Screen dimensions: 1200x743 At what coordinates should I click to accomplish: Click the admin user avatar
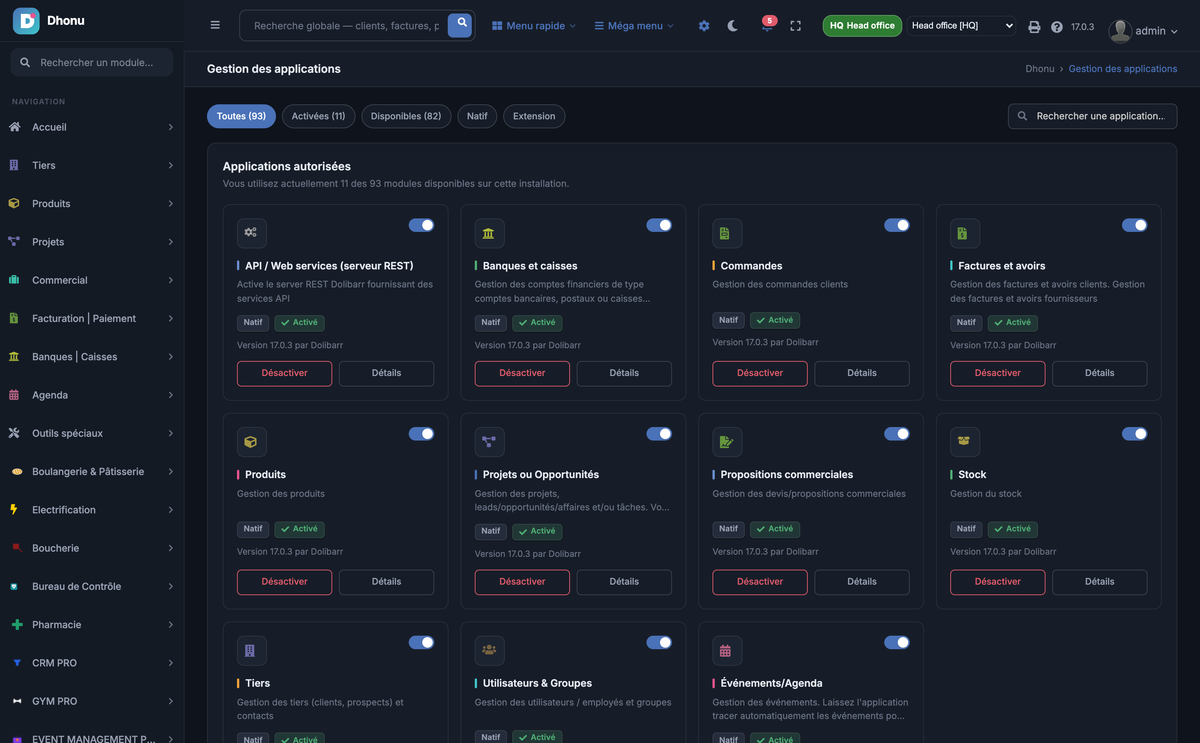[x=1120, y=31]
